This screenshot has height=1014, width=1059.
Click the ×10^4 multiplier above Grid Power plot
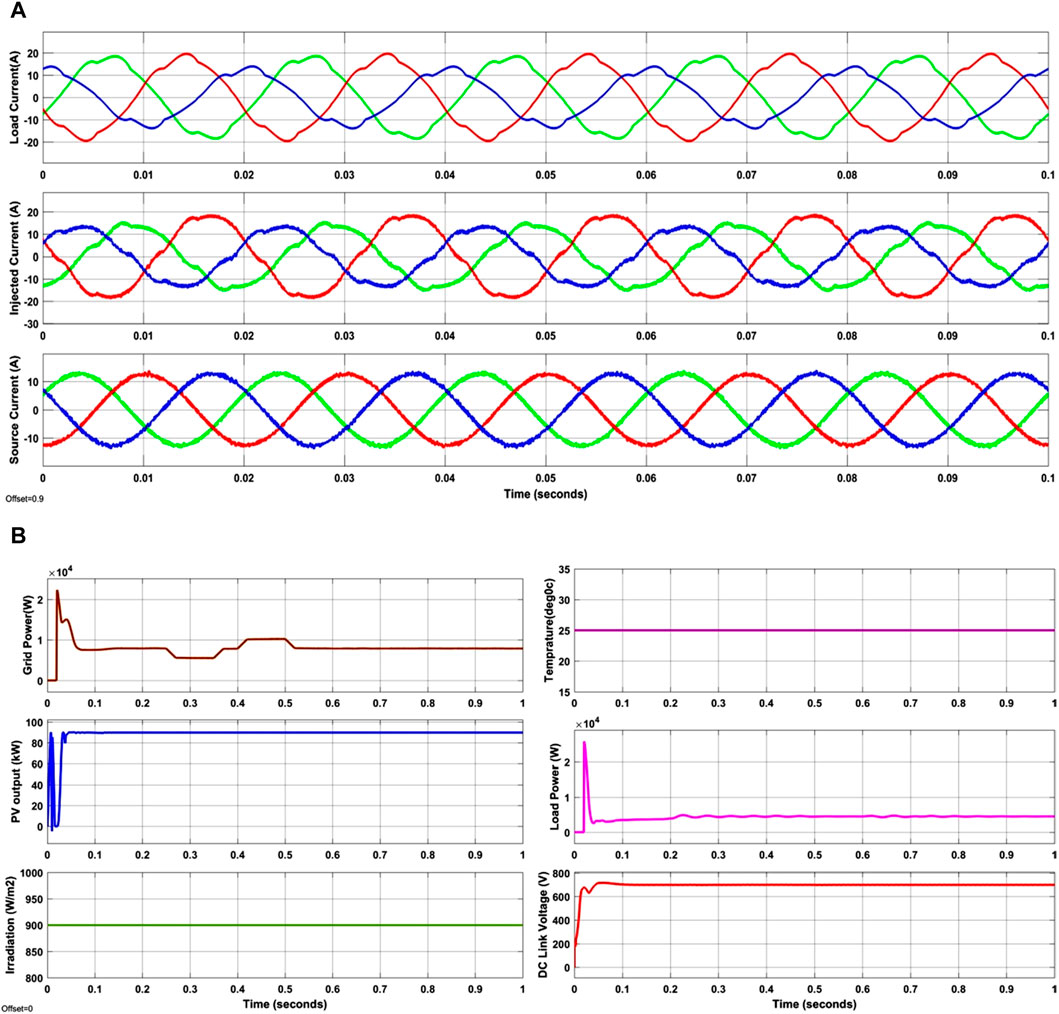(x=61, y=572)
